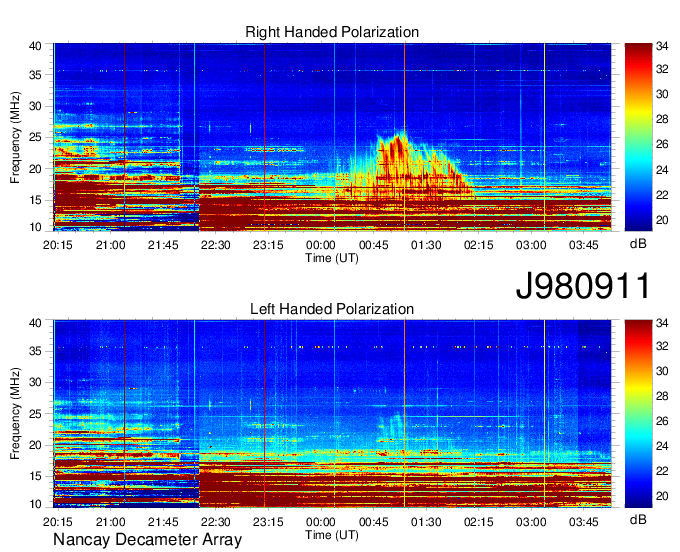This screenshot has height=552, width=680.
Task: Click "23:15" tick on Left Handed time axis
Action: (268, 522)
